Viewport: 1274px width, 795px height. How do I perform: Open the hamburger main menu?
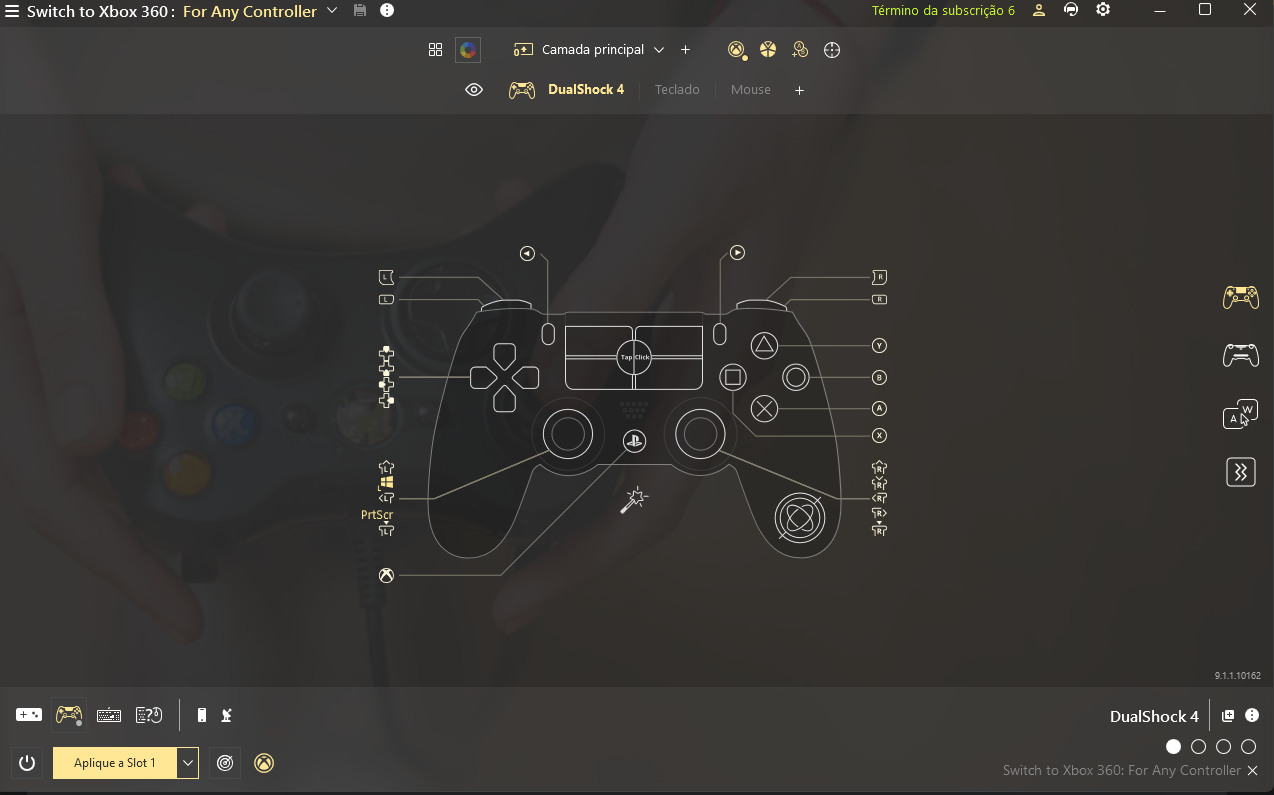13,12
